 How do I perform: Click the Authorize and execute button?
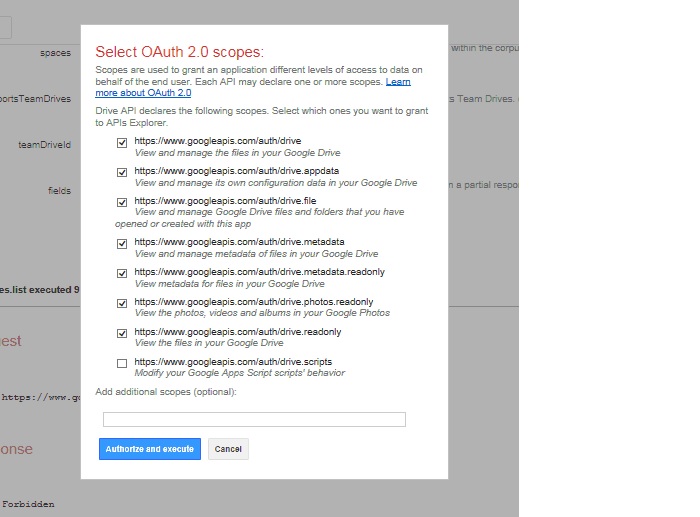150,449
